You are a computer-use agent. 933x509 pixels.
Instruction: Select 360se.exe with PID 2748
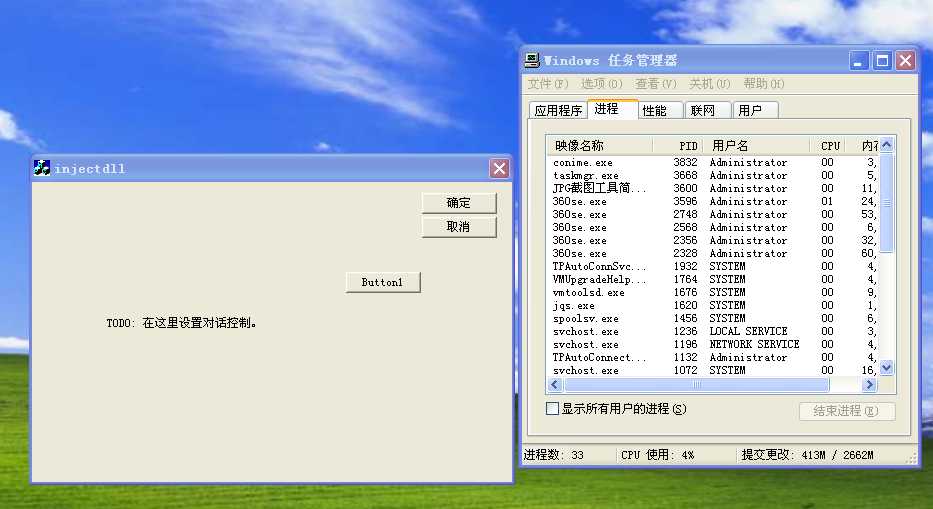[x=713, y=215]
